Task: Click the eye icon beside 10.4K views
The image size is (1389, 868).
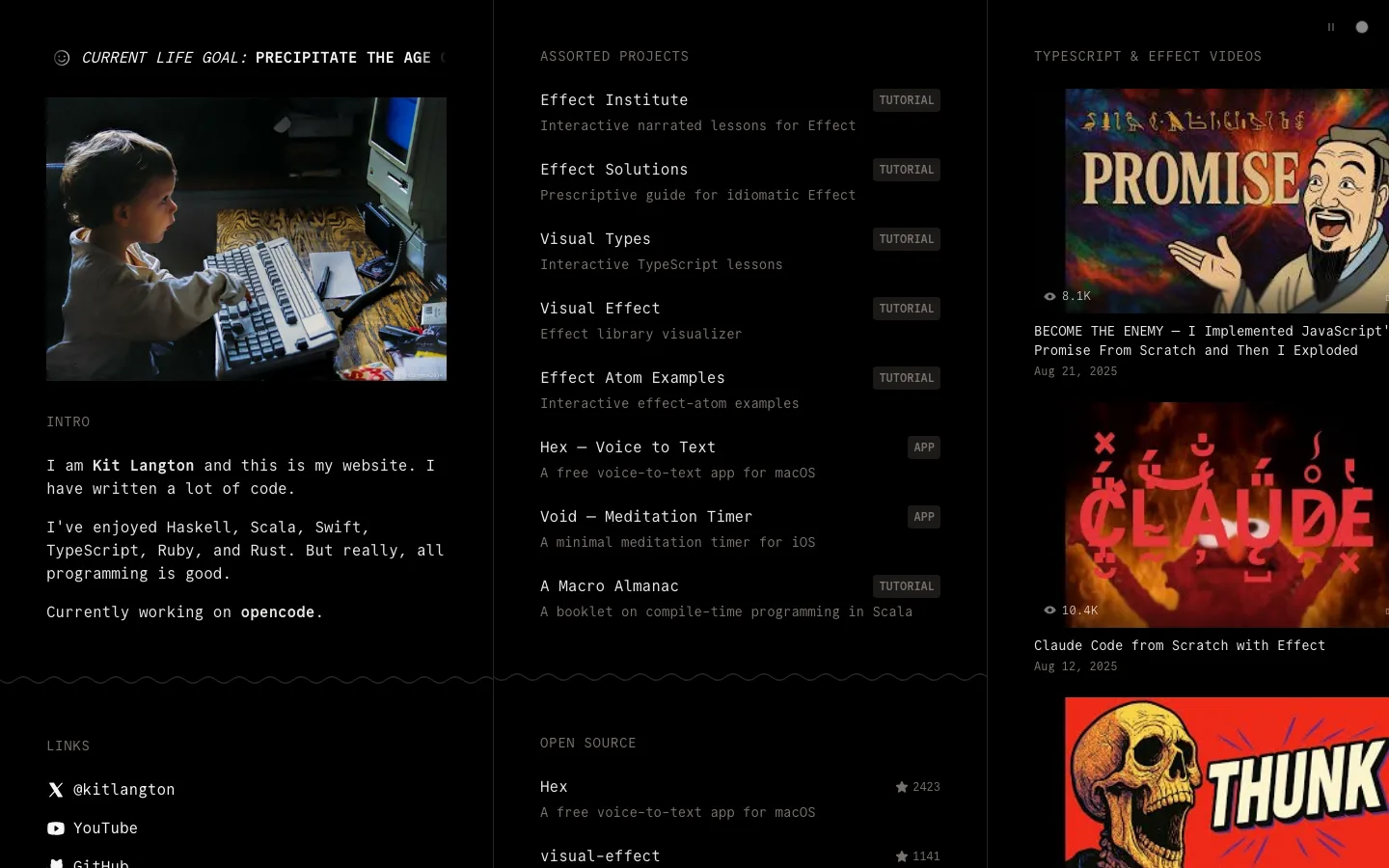Action: [1049, 610]
